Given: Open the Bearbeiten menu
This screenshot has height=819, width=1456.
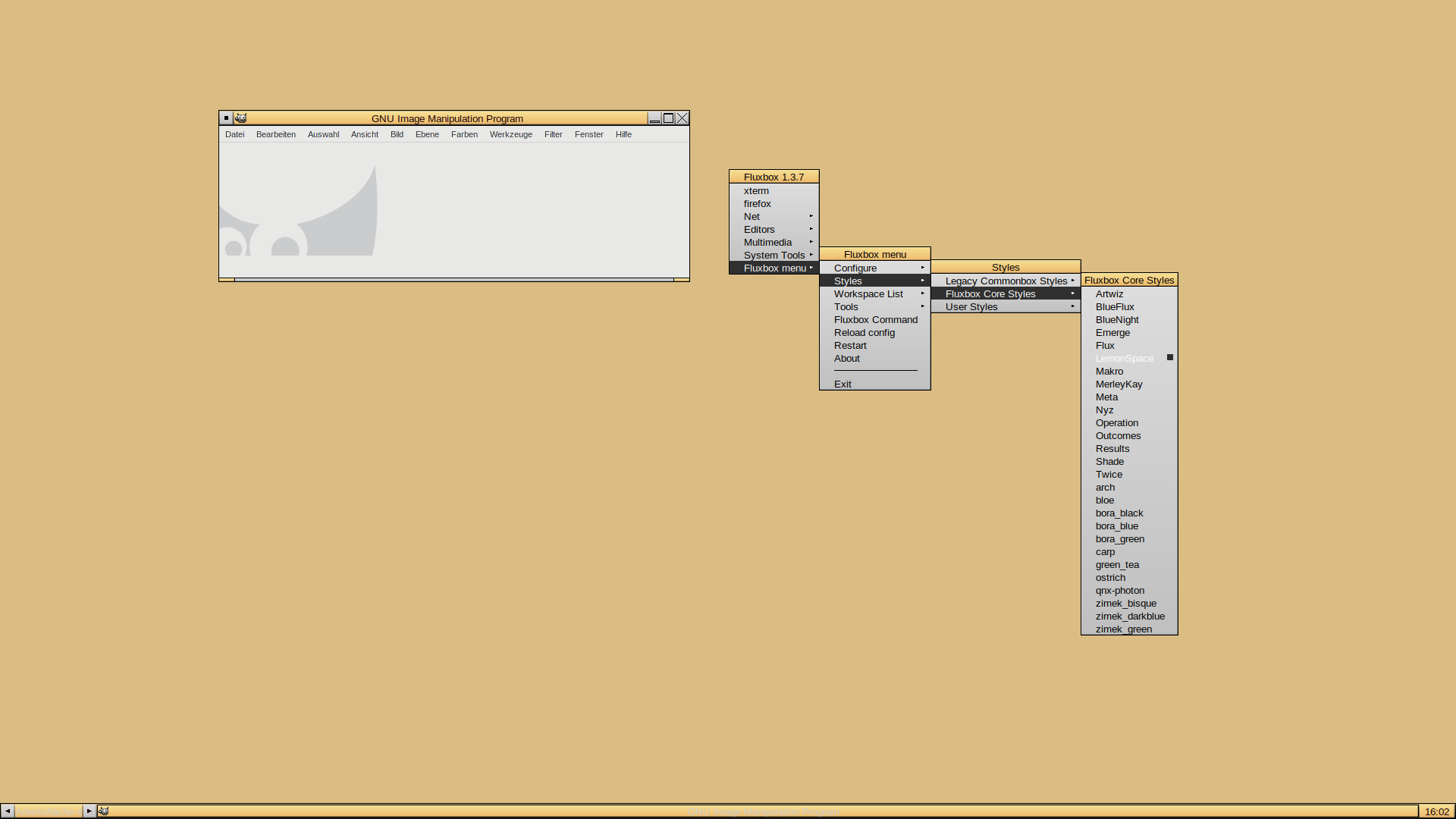Looking at the screenshot, I should [x=276, y=134].
